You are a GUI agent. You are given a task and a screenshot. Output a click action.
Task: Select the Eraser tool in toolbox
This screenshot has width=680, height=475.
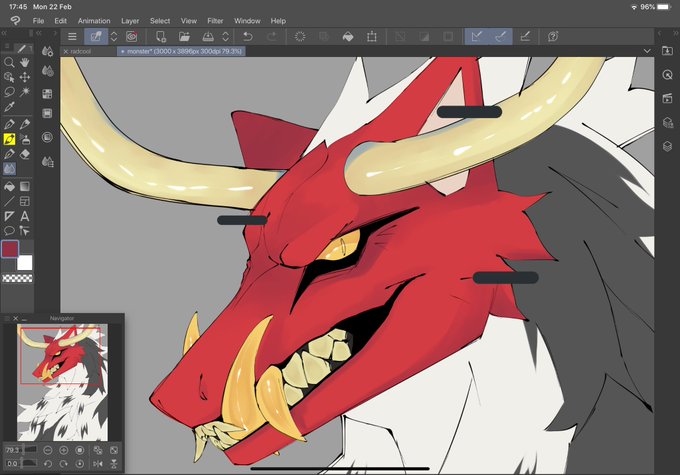[25, 154]
